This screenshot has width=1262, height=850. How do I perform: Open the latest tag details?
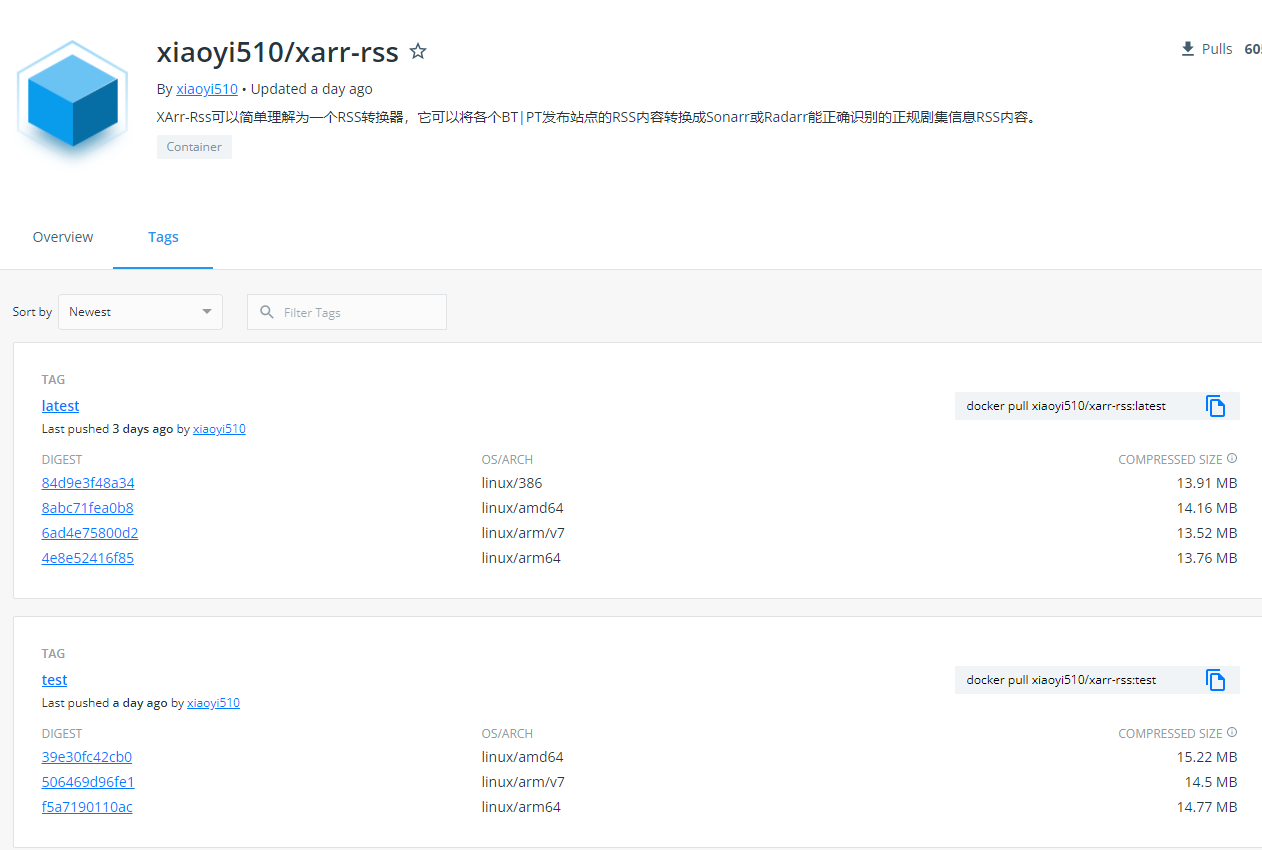[x=60, y=405]
